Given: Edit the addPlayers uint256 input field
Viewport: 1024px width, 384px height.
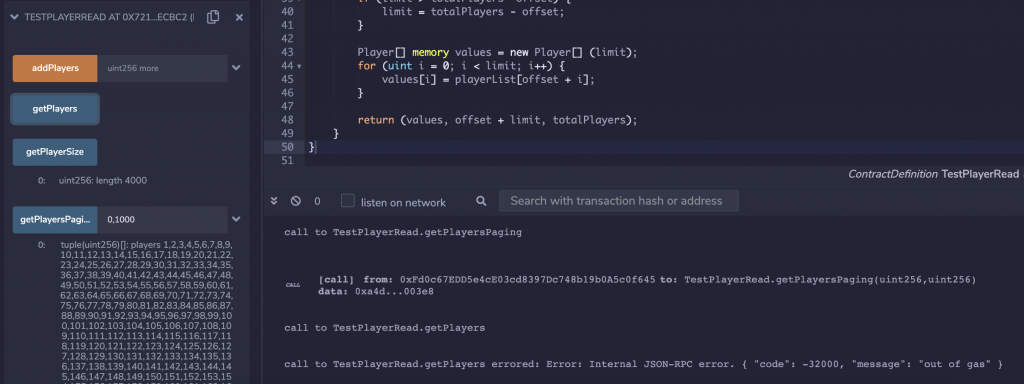Looking at the screenshot, I should pyautogui.click(x=162, y=68).
